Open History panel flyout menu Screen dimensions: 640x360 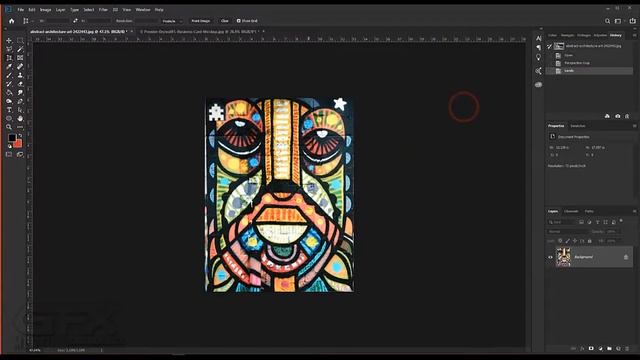(x=634, y=36)
